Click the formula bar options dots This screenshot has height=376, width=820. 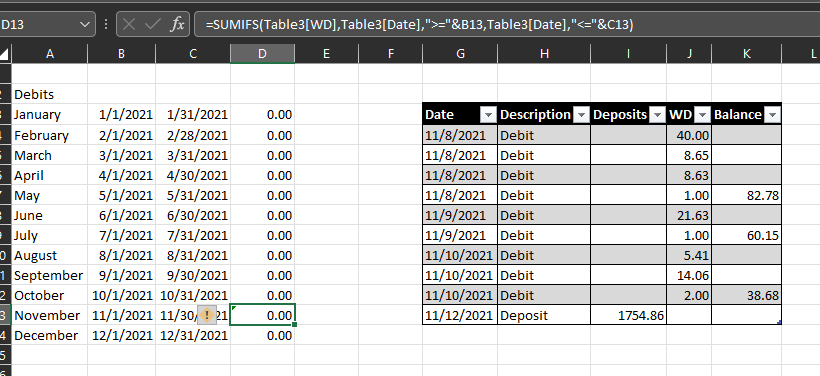106,24
